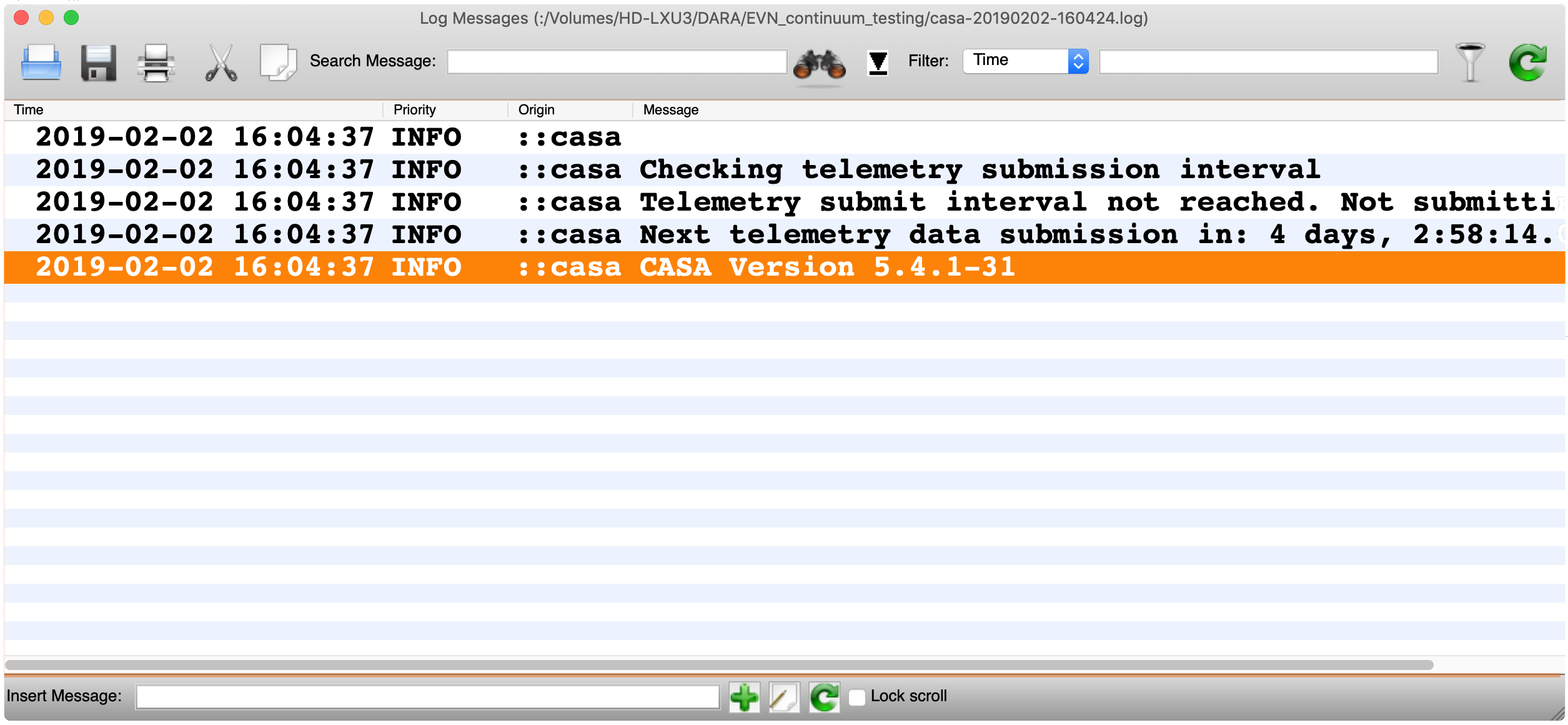Close the Log Messages window with the red button

(x=21, y=17)
